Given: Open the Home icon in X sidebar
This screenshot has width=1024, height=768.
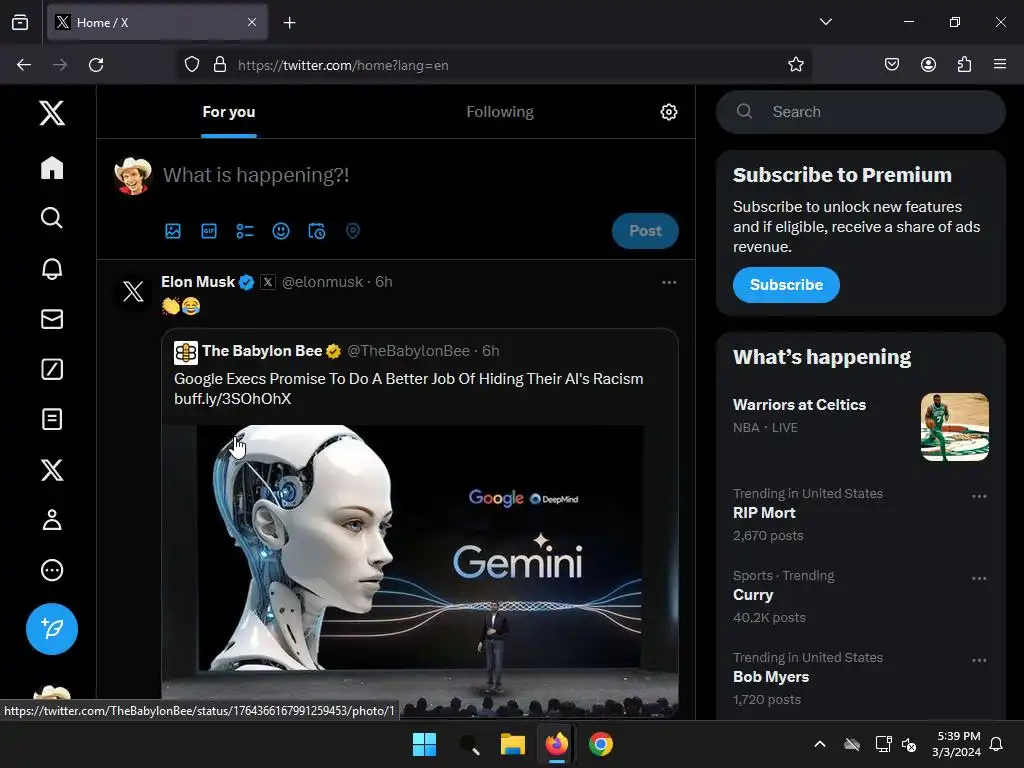Looking at the screenshot, I should click(x=52, y=168).
